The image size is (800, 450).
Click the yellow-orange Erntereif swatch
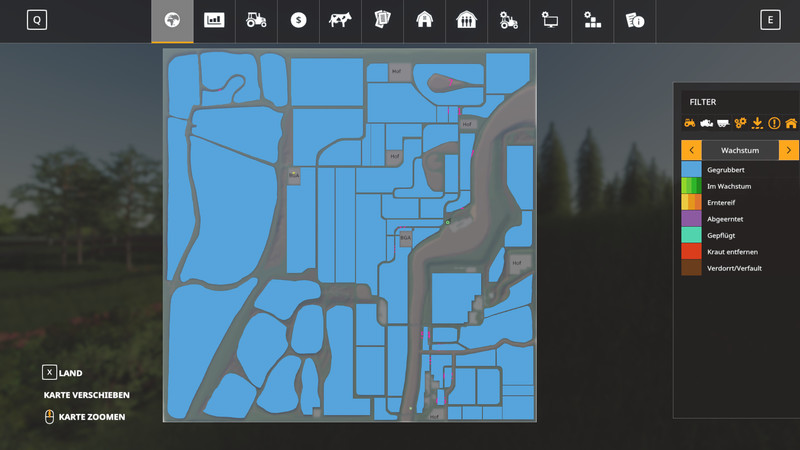coord(691,202)
